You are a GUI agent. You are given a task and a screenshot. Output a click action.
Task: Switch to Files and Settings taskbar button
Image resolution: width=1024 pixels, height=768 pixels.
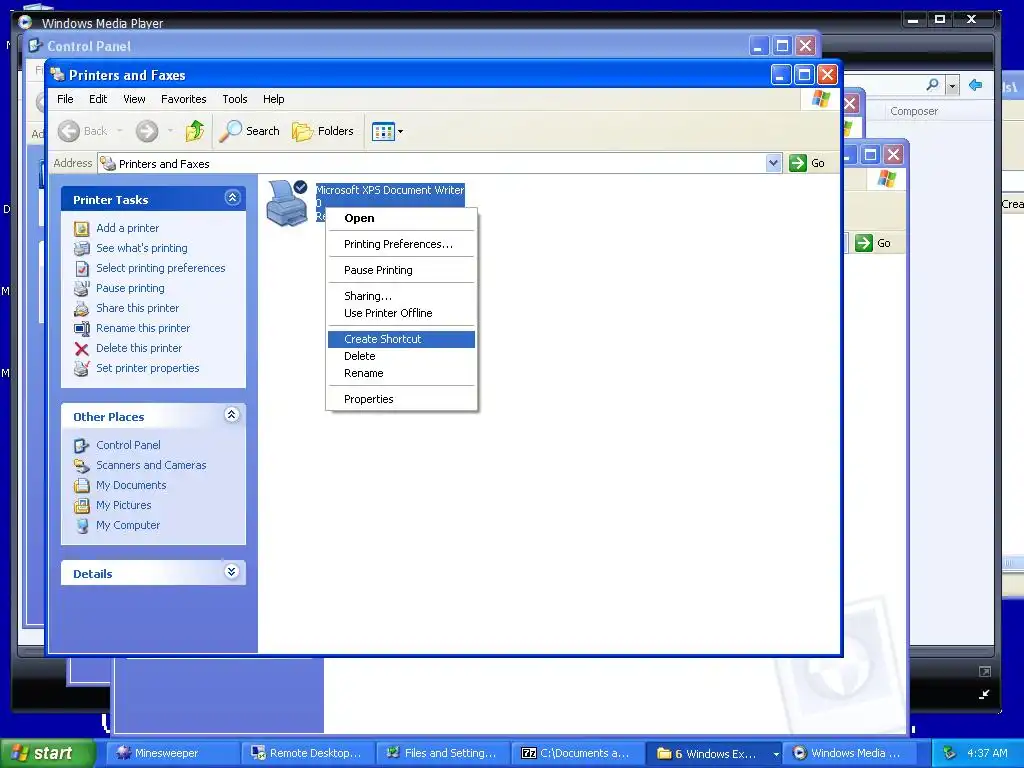coord(443,754)
